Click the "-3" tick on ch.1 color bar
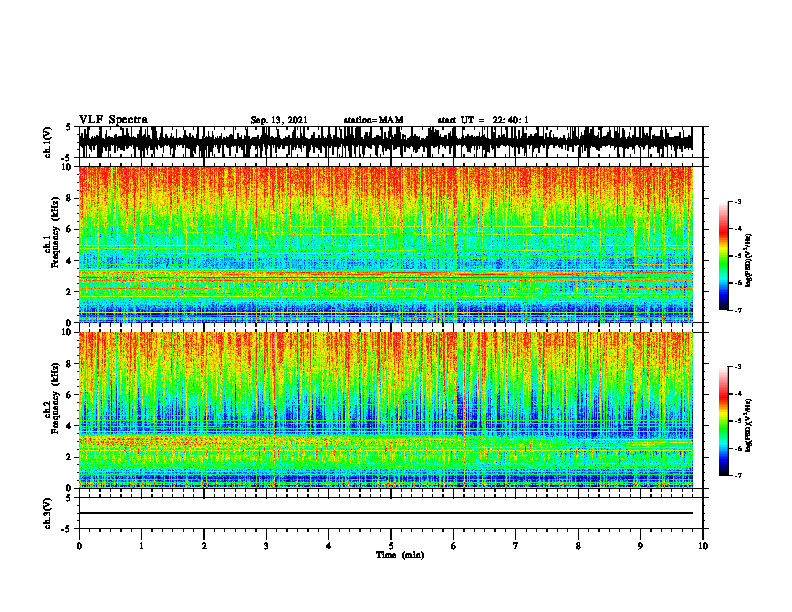Viewport: 792px width, 612px height. (x=737, y=201)
